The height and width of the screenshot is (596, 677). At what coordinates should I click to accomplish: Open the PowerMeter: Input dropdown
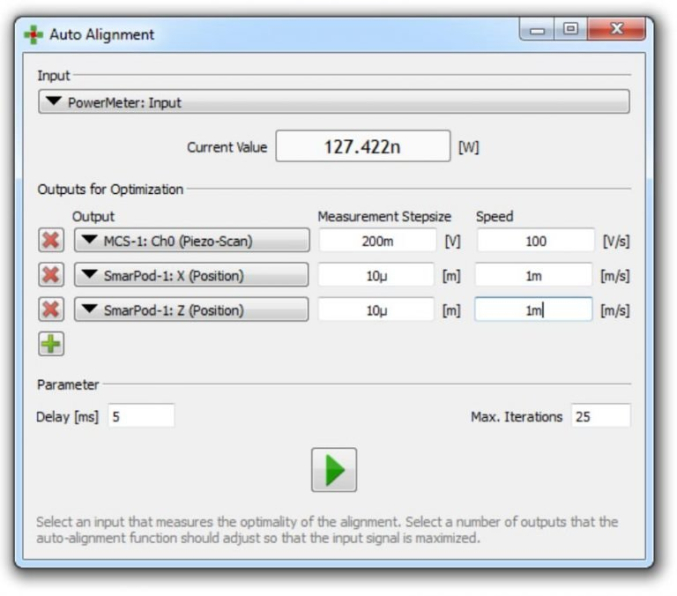pyautogui.click(x=333, y=102)
